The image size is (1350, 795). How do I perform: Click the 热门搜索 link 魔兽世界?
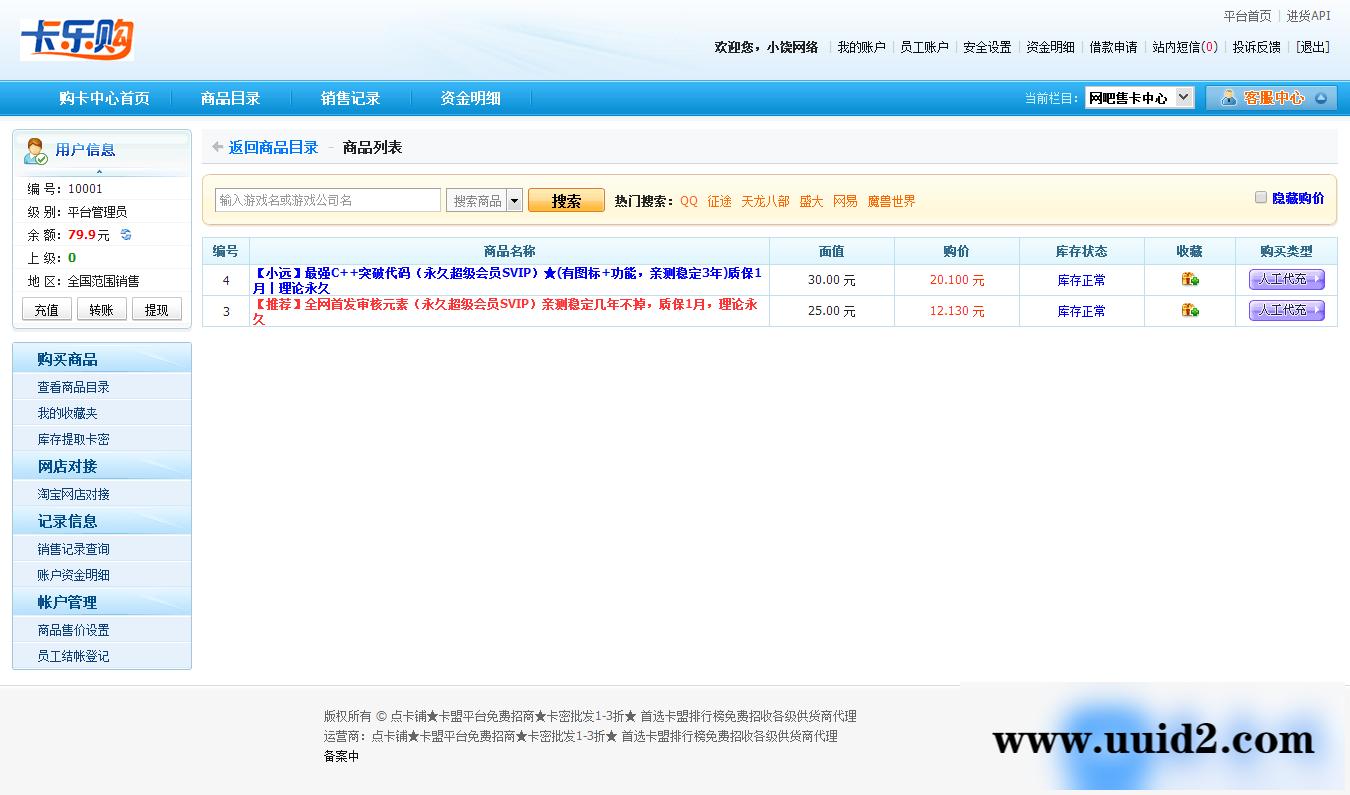pyautogui.click(x=892, y=200)
